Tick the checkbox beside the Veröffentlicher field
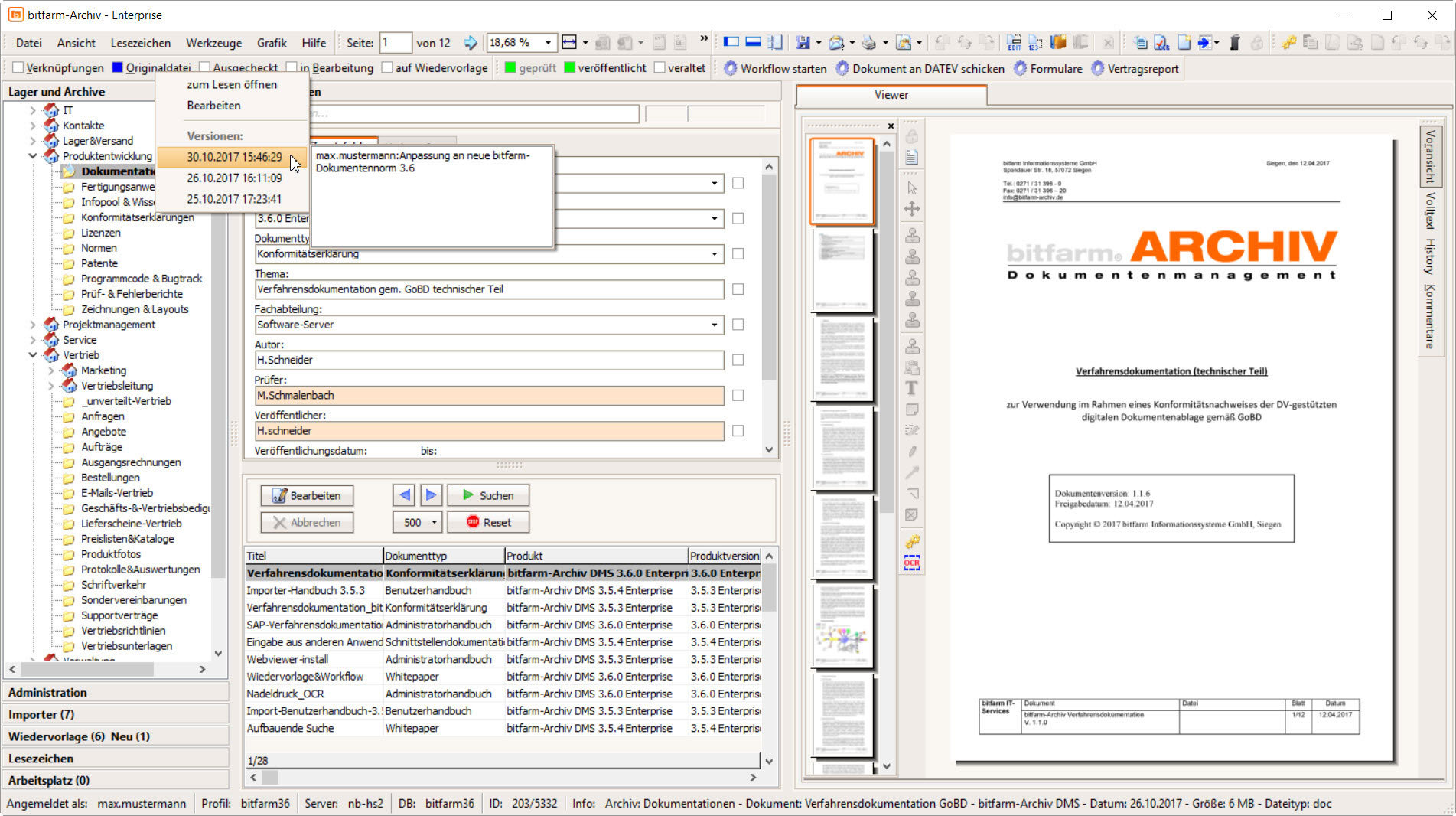This screenshot has height=816, width=1456. point(738,431)
